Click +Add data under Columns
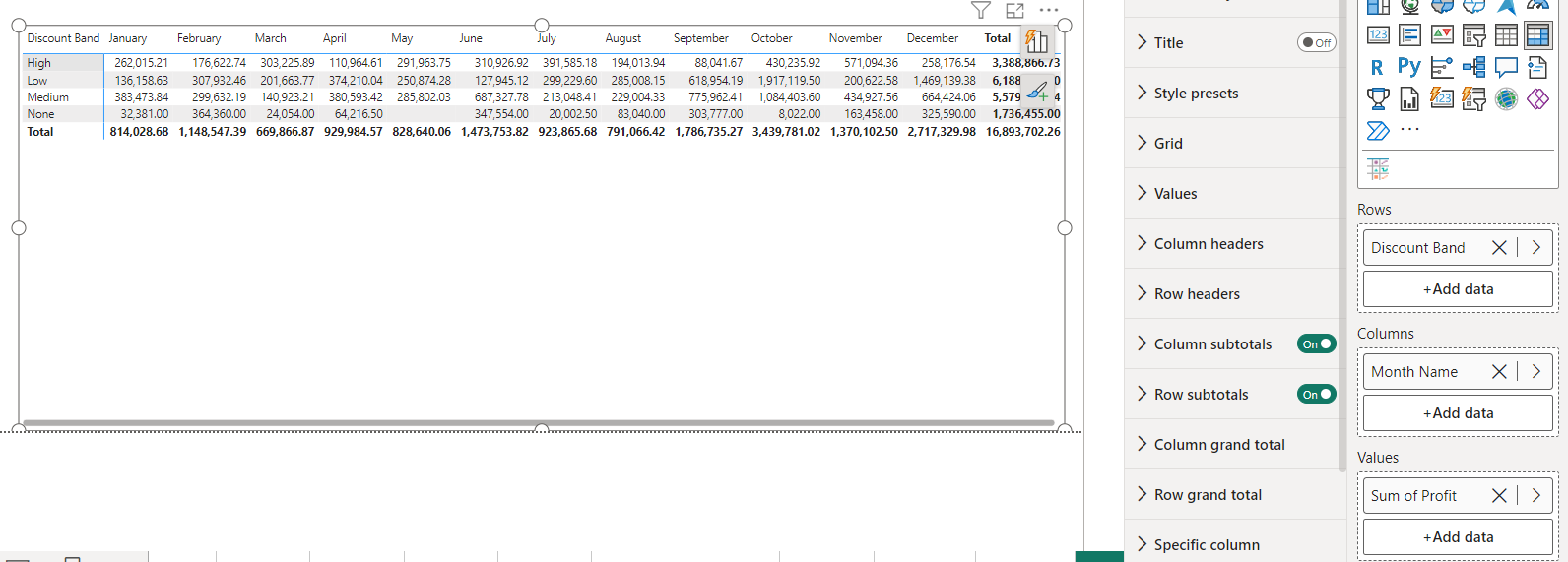This screenshot has width=1568, height=562. (x=1458, y=413)
